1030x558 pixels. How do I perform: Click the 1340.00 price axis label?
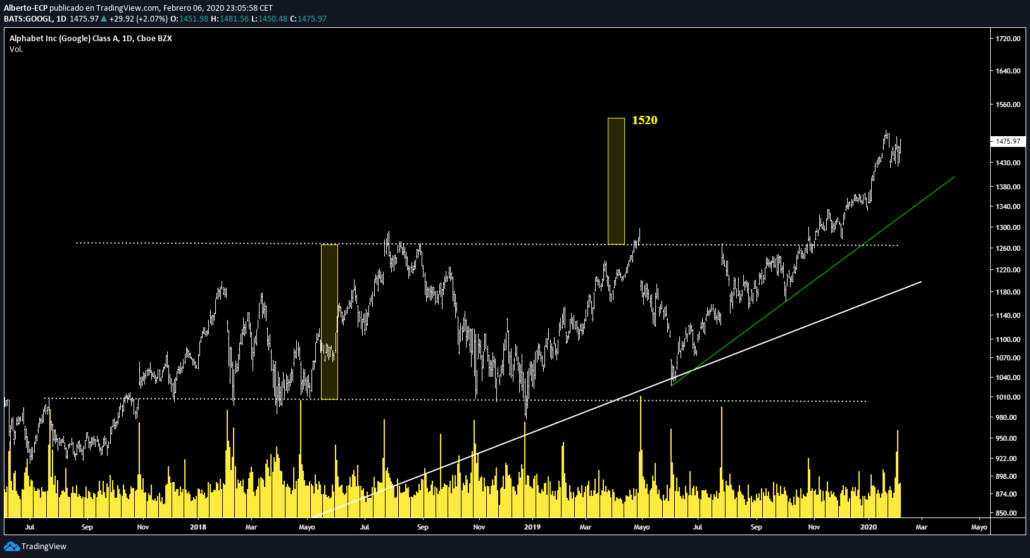click(x=1008, y=206)
